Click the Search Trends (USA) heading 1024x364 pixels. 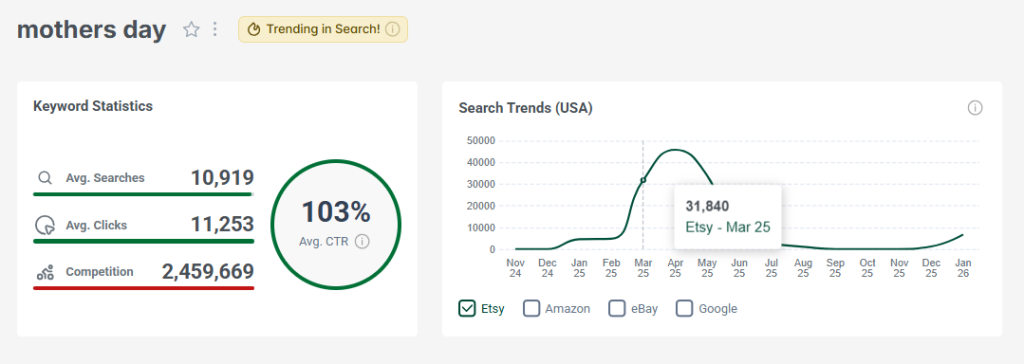[526, 108]
